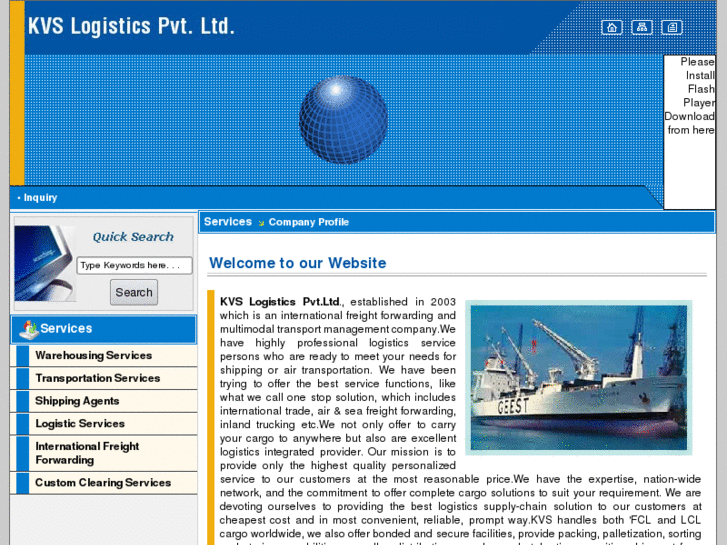This screenshot has height=545, width=727.
Task: Click the Quick Search computer image
Action: 45,263
